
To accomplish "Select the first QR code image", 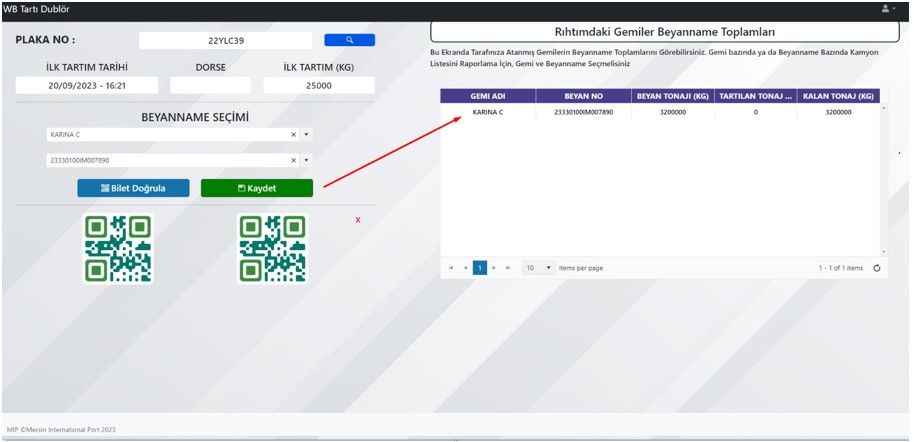I will tap(118, 249).
